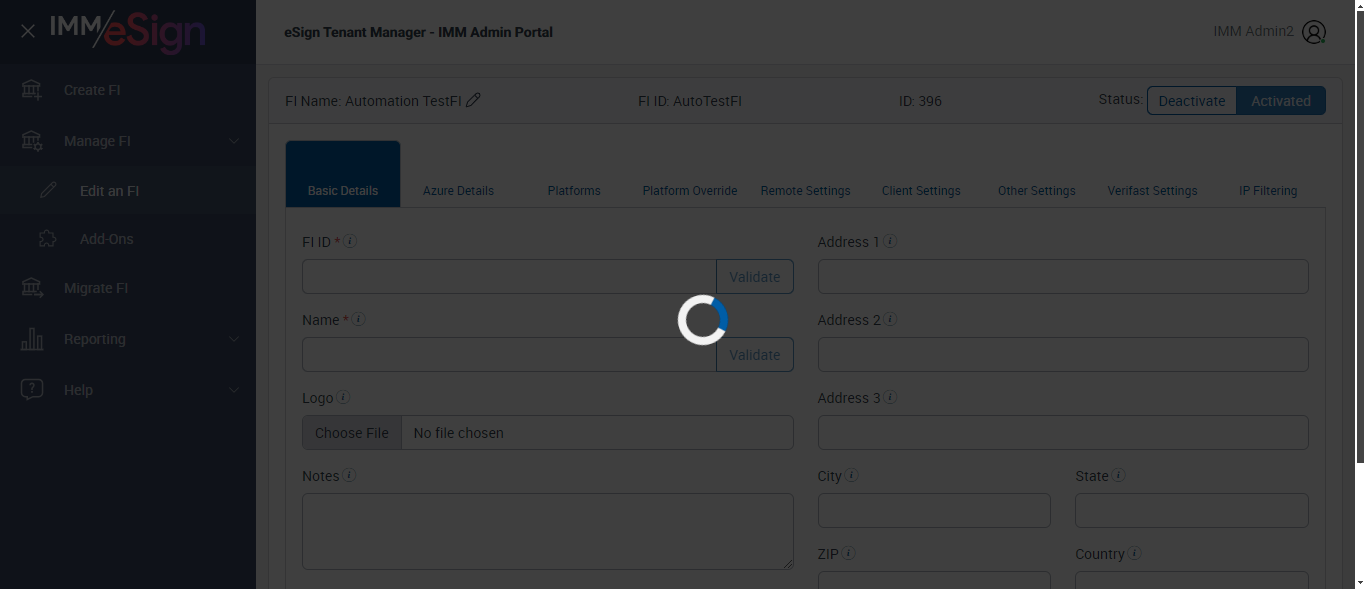Screen dimensions: 1366x589
Task: Click the Create FI bank icon
Action: pos(32,90)
